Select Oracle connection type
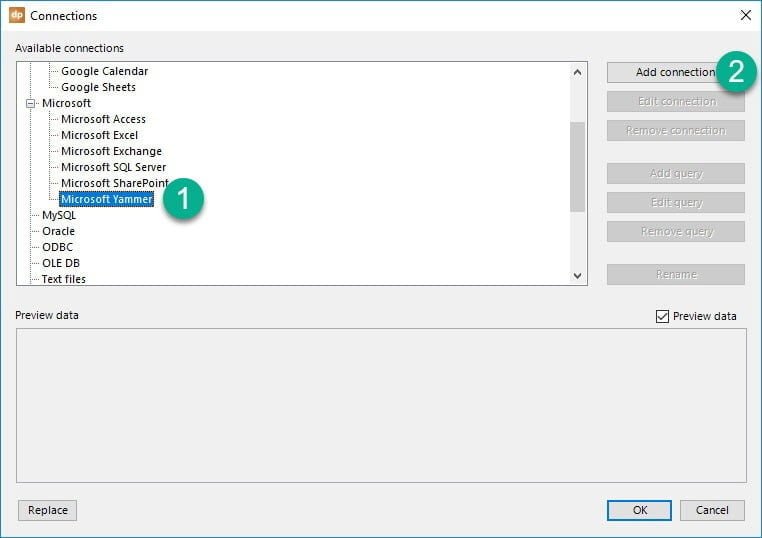The width and height of the screenshot is (762, 538). click(58, 231)
